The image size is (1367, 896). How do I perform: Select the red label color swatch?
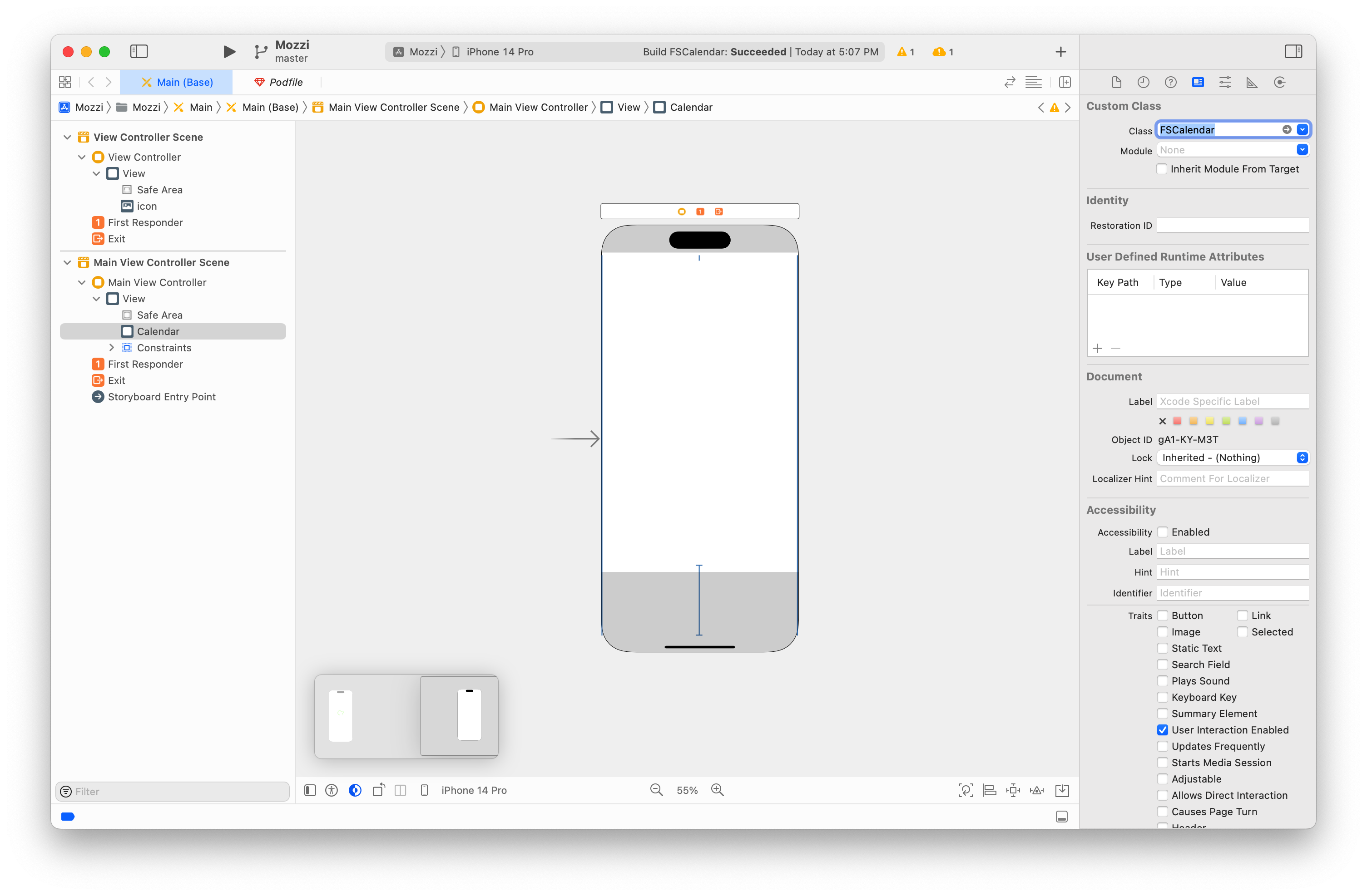point(1177,421)
